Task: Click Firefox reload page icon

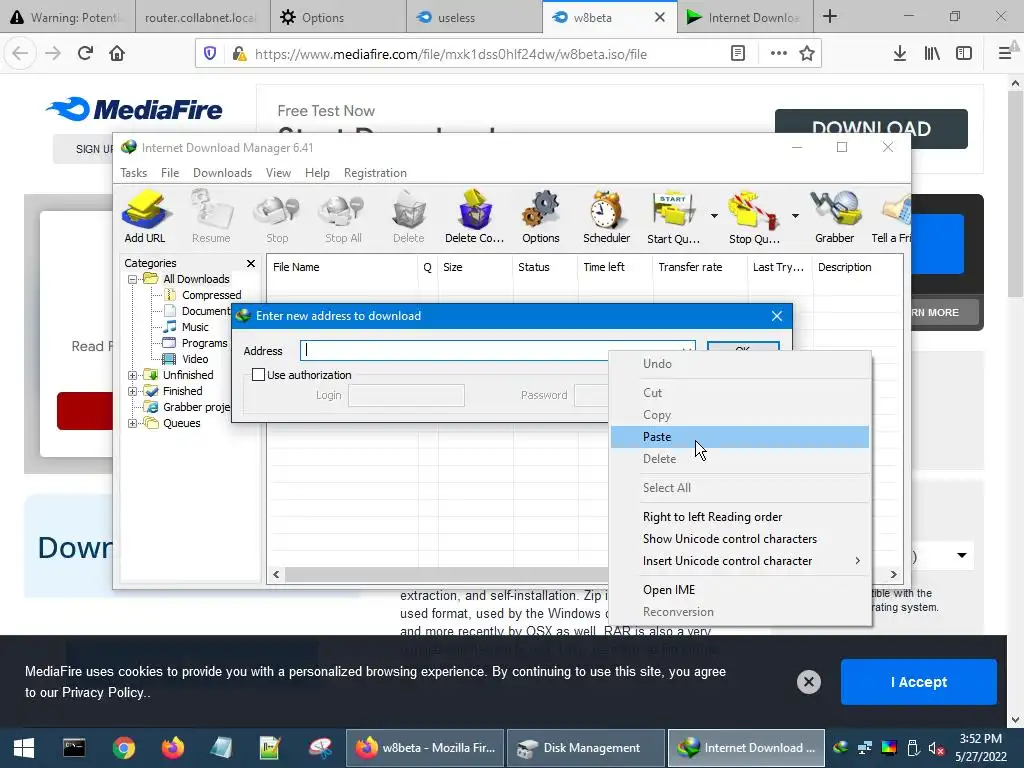Action: 85,54
